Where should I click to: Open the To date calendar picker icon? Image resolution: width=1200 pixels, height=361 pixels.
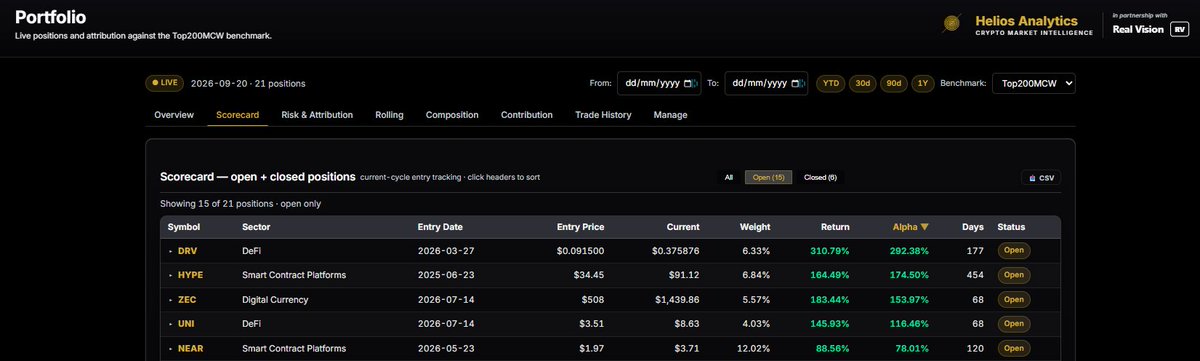click(x=796, y=83)
